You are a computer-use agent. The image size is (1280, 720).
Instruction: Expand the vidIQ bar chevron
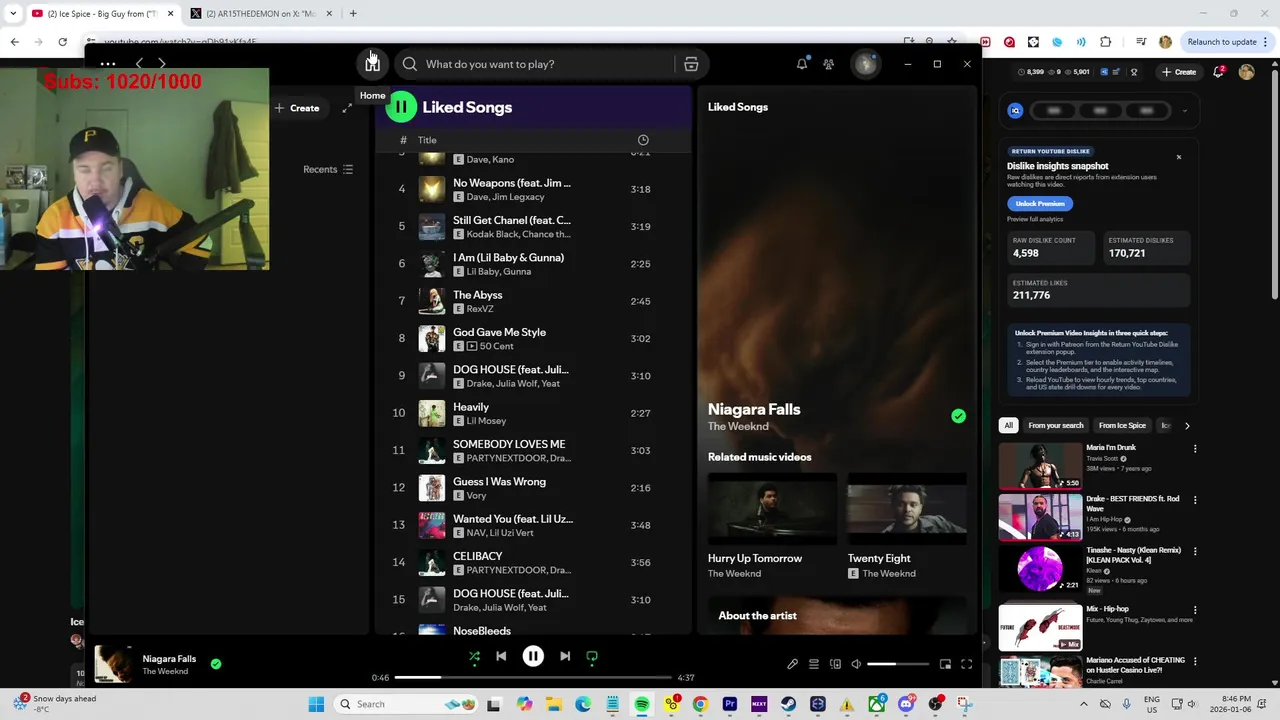[x=1185, y=111]
